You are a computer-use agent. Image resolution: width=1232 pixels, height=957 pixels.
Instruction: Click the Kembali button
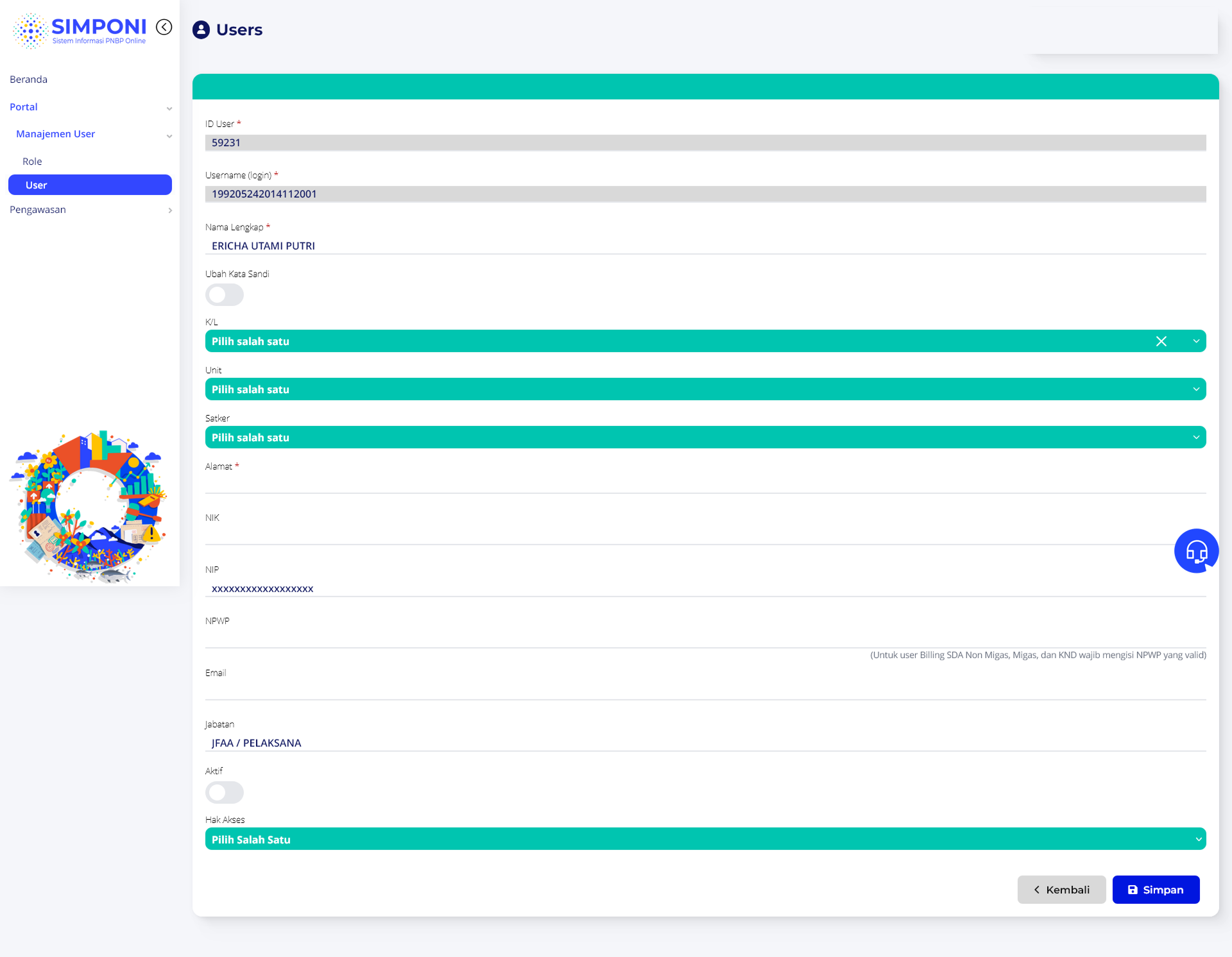coord(1061,890)
